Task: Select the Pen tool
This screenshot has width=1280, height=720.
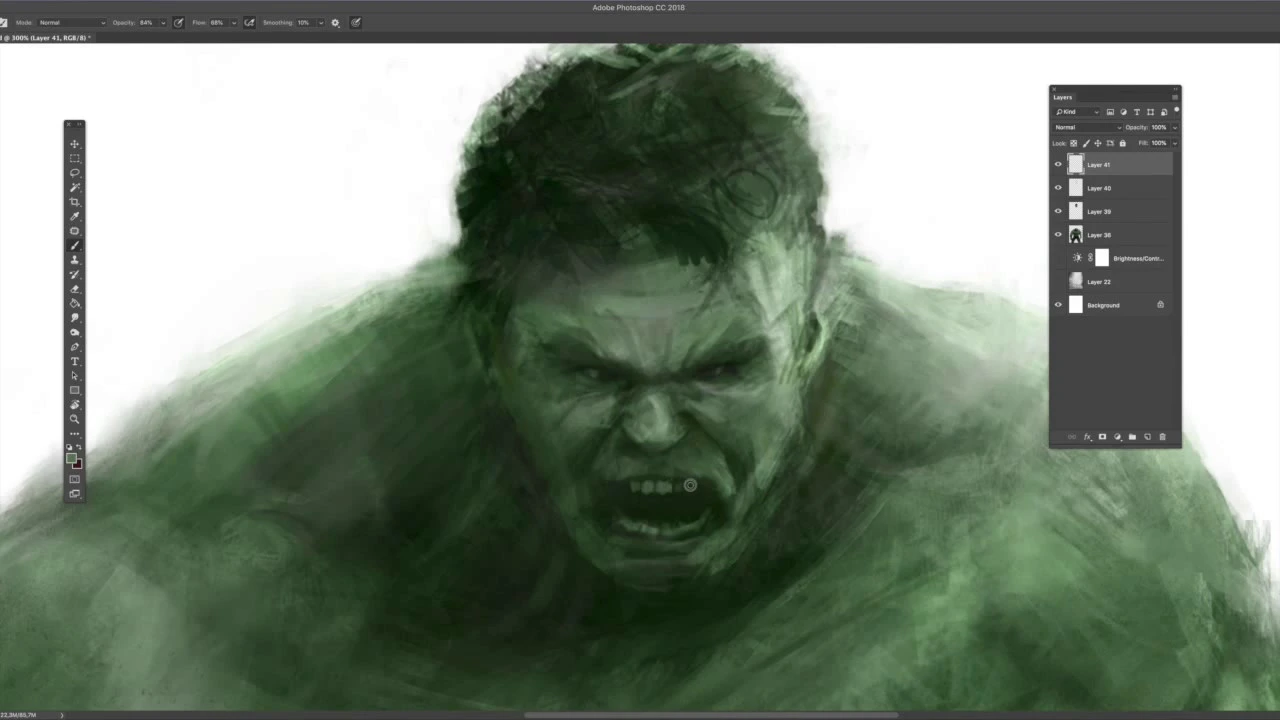Action: tap(75, 347)
